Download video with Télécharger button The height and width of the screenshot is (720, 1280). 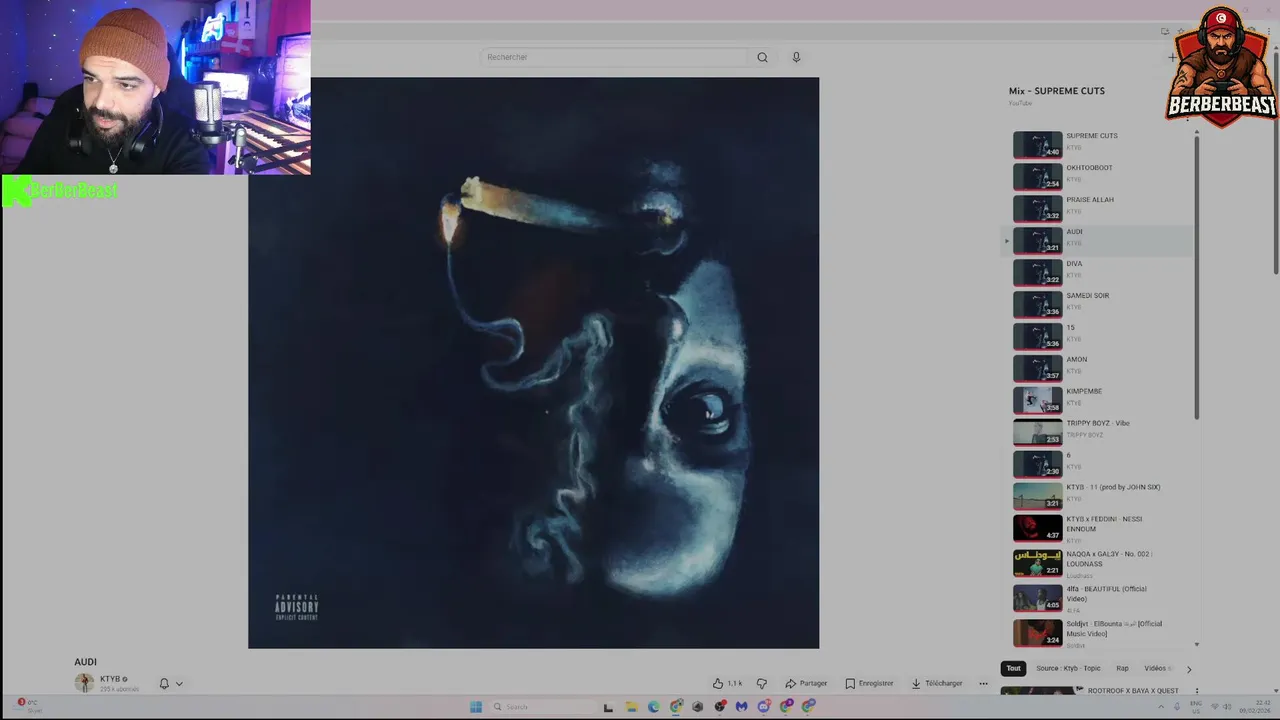(x=937, y=683)
